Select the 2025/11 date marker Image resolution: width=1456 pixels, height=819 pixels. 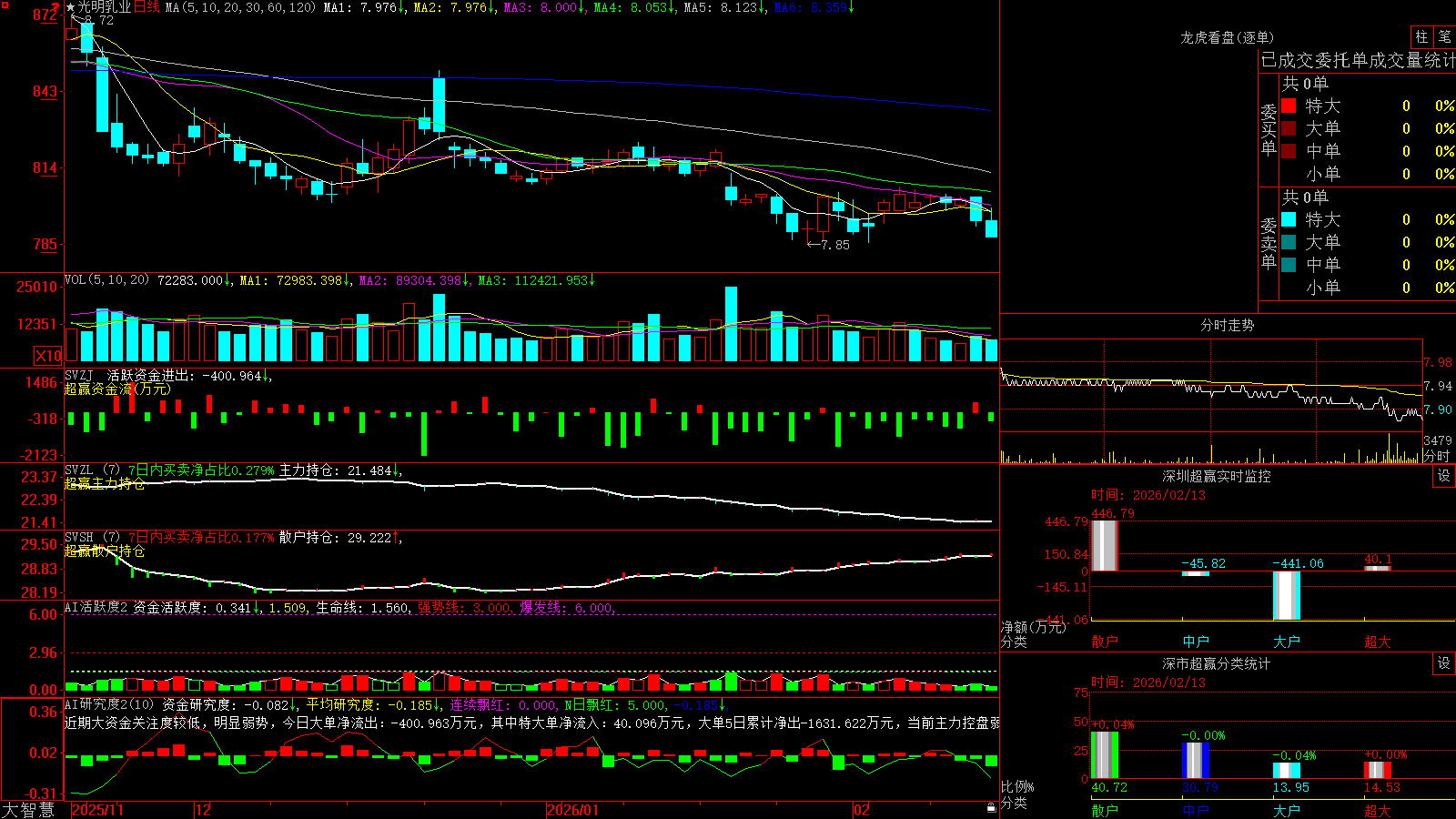[97, 810]
